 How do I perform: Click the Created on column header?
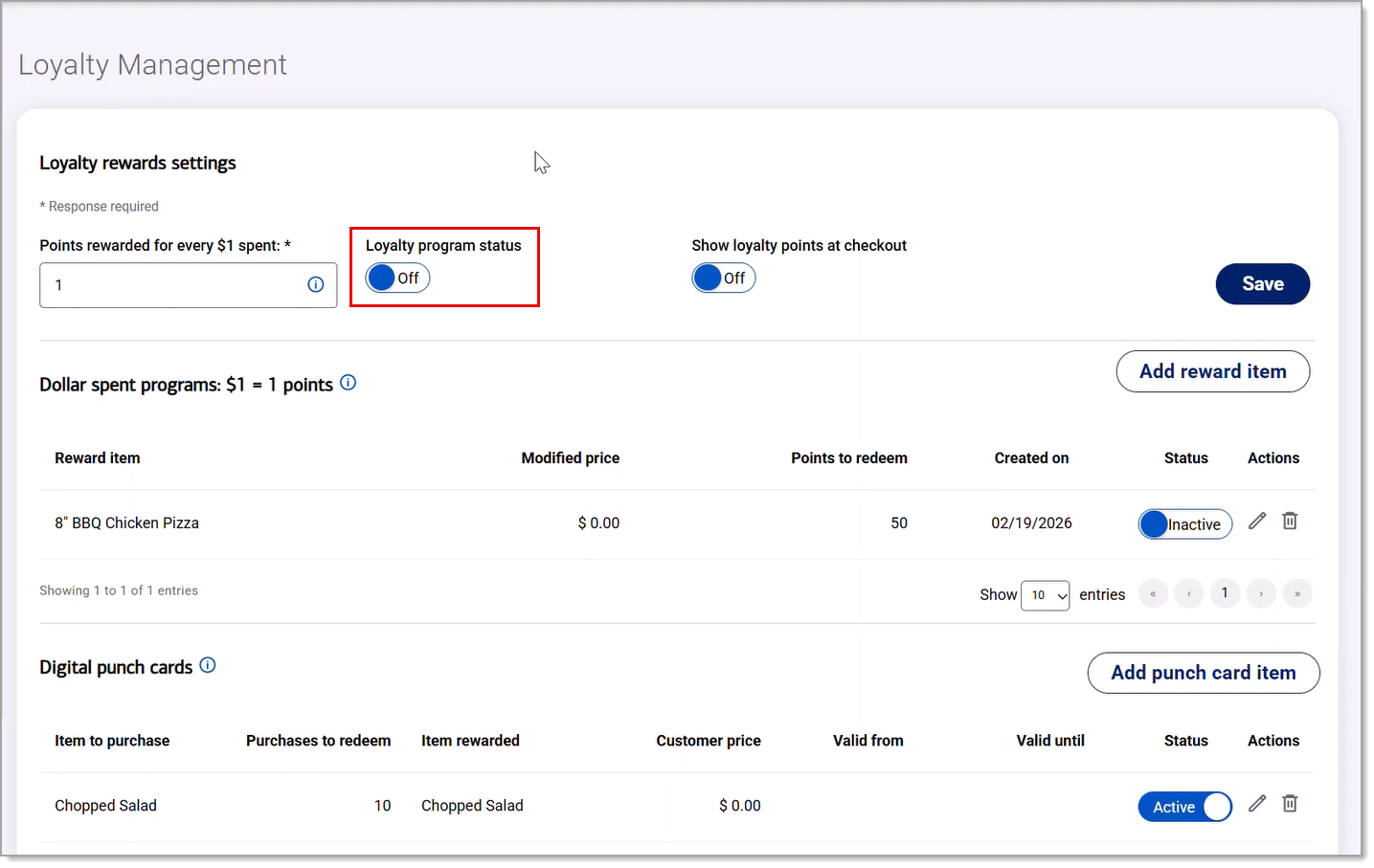[x=1031, y=458]
